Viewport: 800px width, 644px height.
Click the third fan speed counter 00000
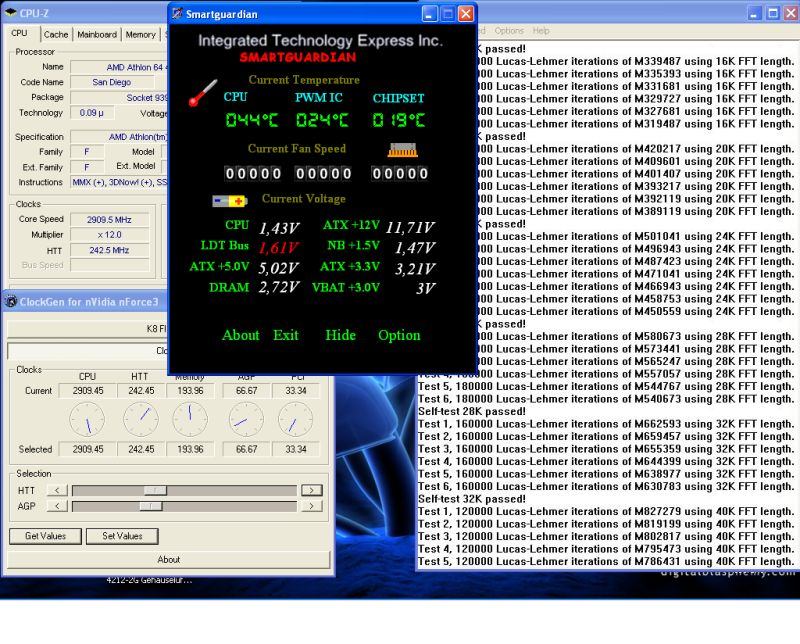coord(400,174)
